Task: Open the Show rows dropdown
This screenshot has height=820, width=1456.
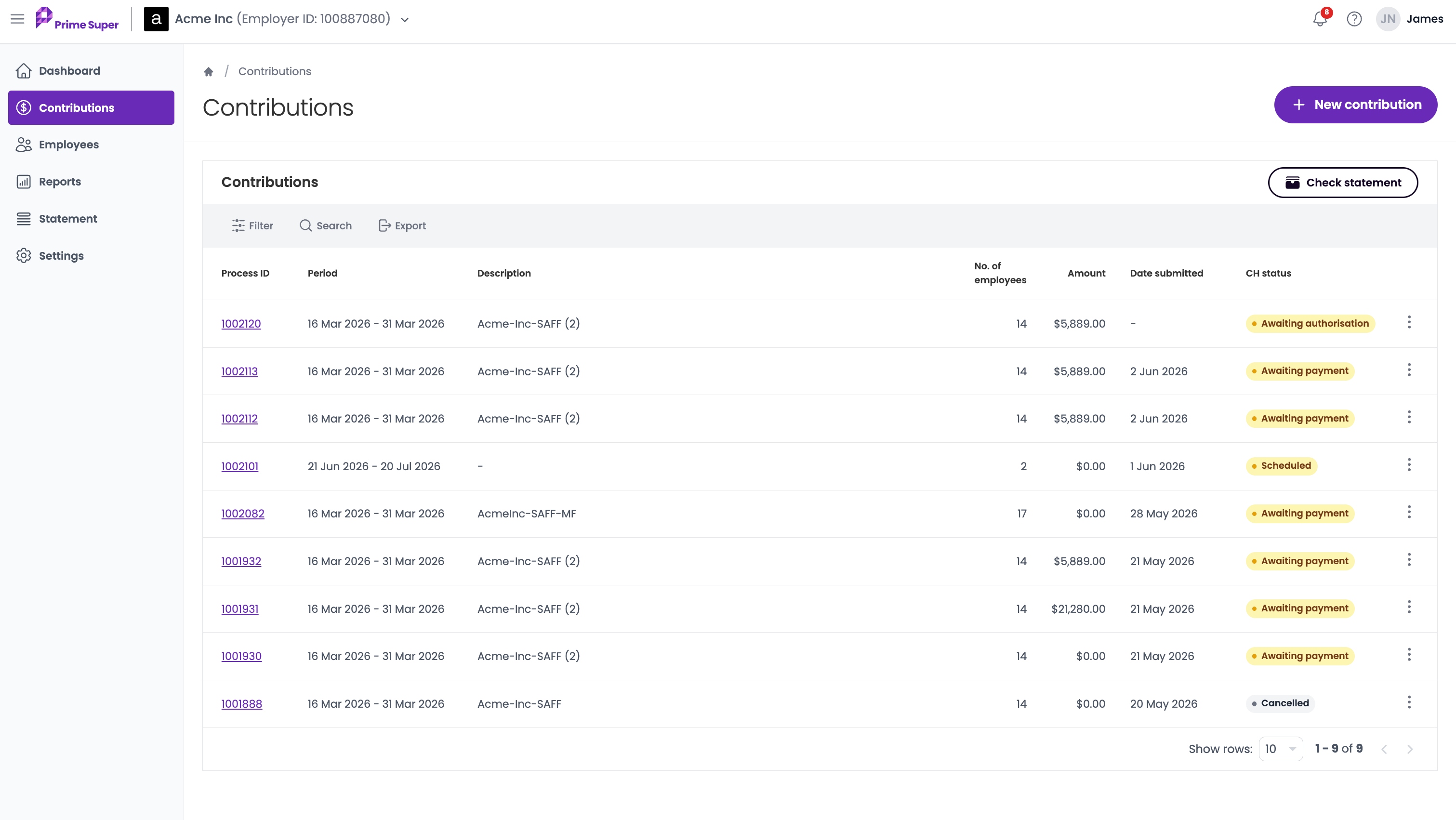Action: tap(1281, 748)
